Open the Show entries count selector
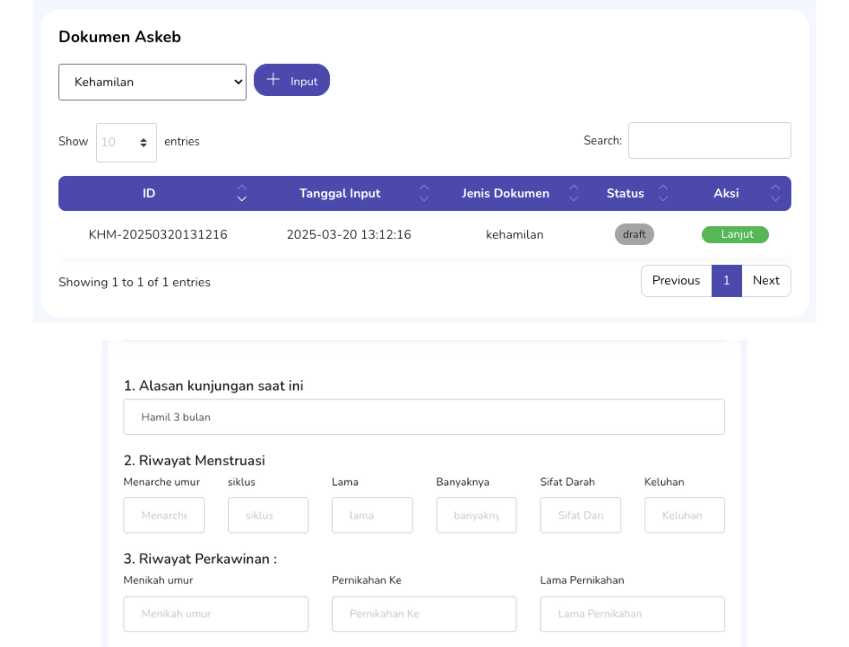This screenshot has height=647, width=849. coord(126,142)
